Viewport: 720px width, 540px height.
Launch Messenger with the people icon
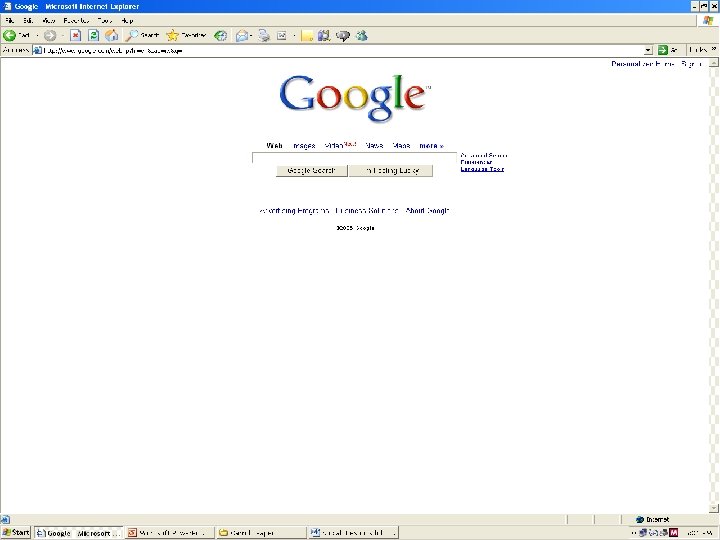click(x=362, y=35)
